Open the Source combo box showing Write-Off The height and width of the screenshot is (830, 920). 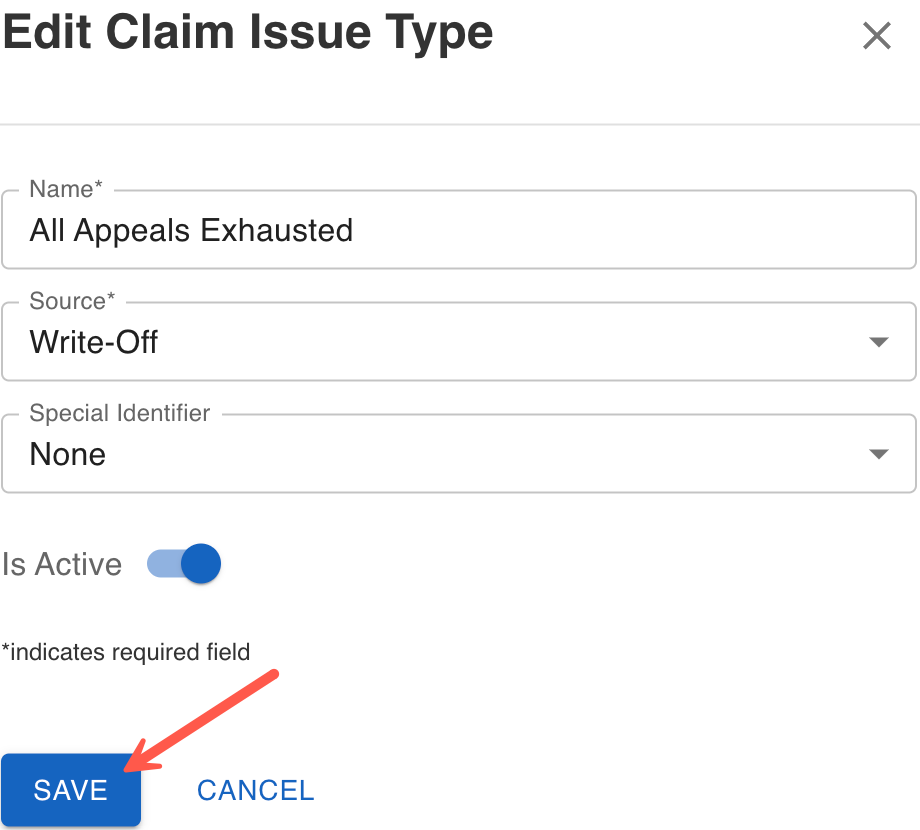pos(440,343)
